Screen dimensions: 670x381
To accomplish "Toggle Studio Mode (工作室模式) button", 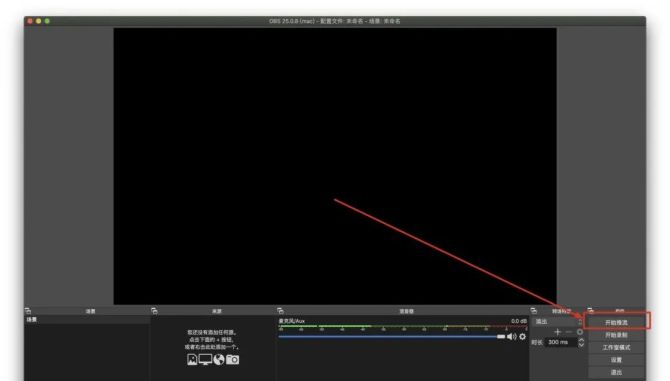I will (616, 347).
